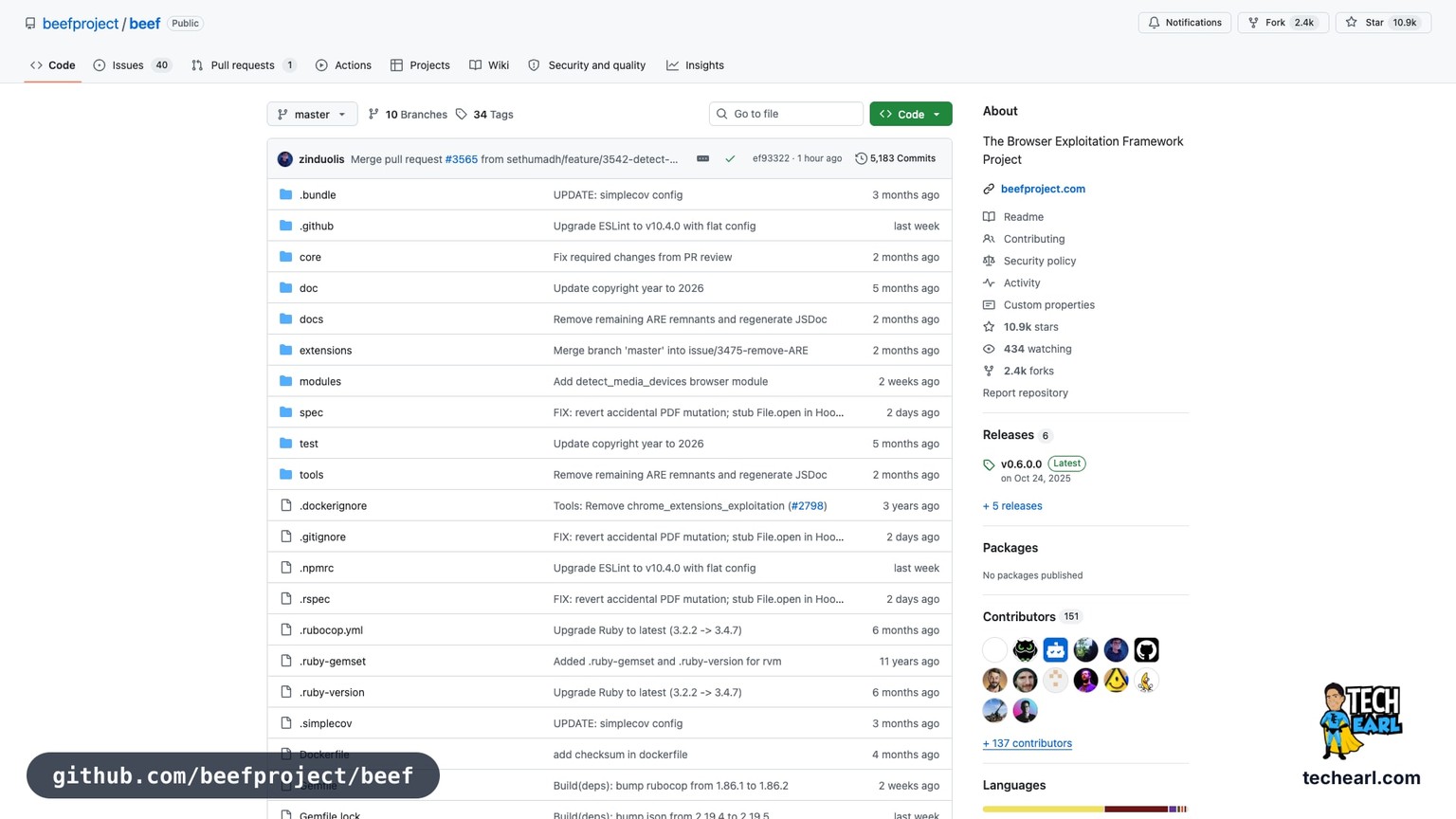This screenshot has height=819, width=1456.
Task: Switch to the Issues tab
Action: tap(132, 65)
